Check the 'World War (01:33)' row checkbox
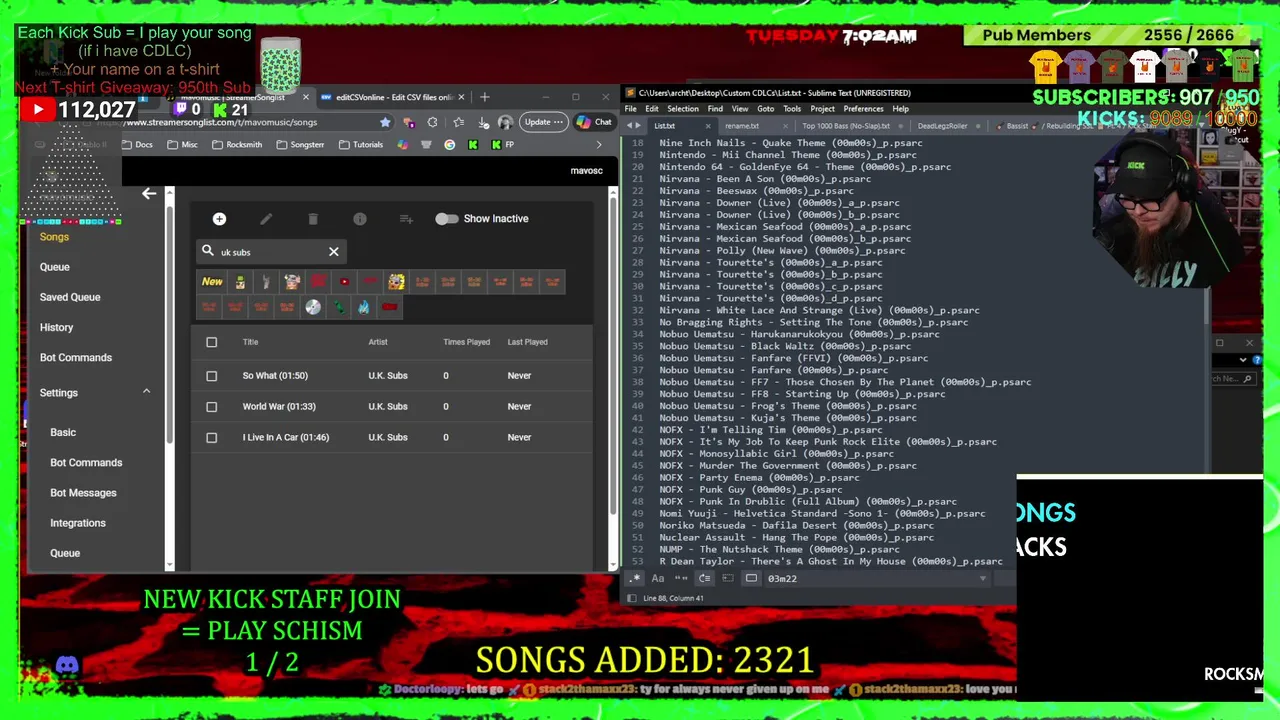Screen dimensions: 1280x720 click(211, 407)
